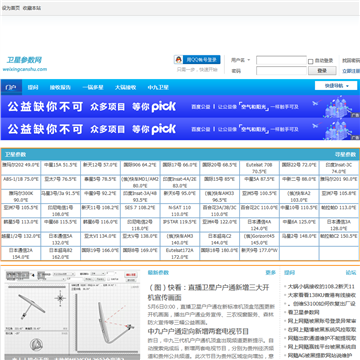Open the 论坛 forum link
Screen dimensions: 360x360
[x=351, y=273]
